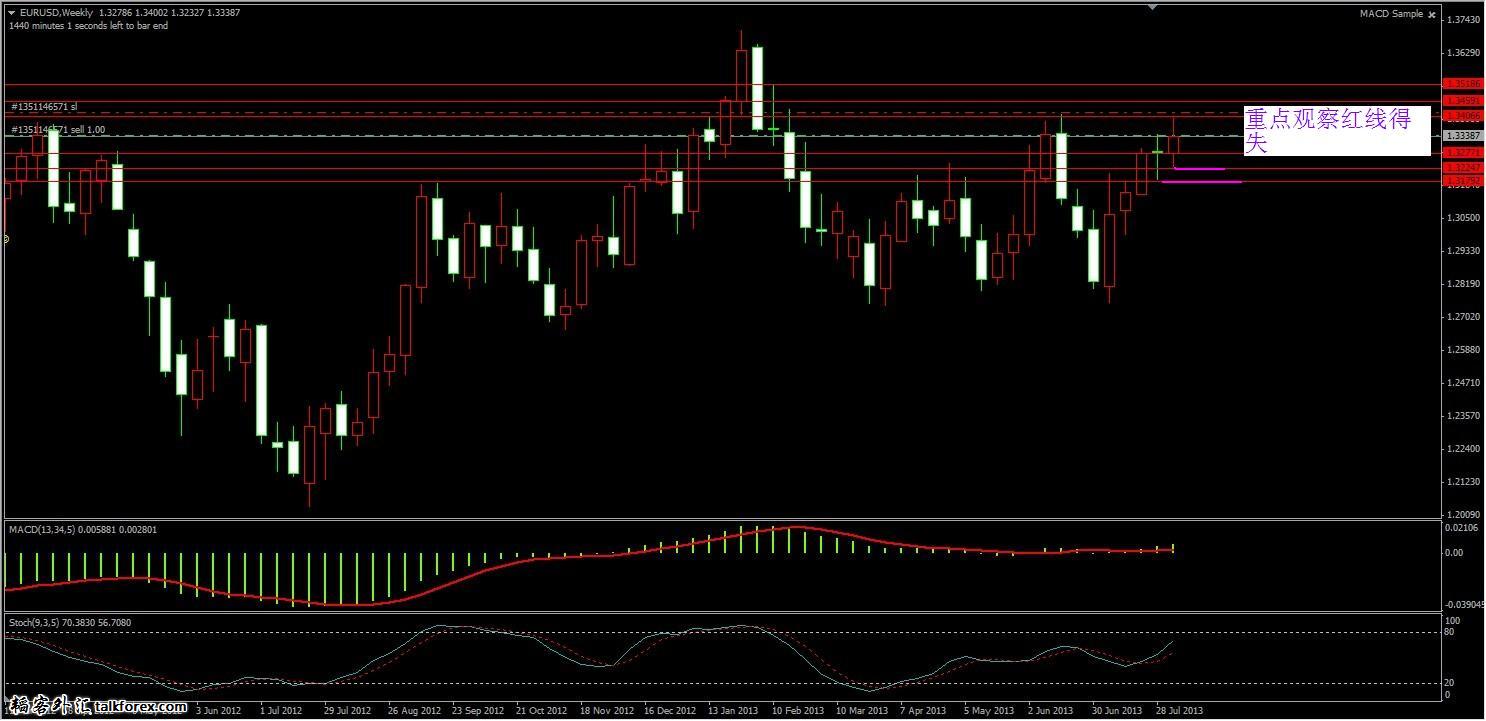Click the '1440 minutes 1 seconds left' text
The width and height of the screenshot is (1486, 721).
coord(89,26)
